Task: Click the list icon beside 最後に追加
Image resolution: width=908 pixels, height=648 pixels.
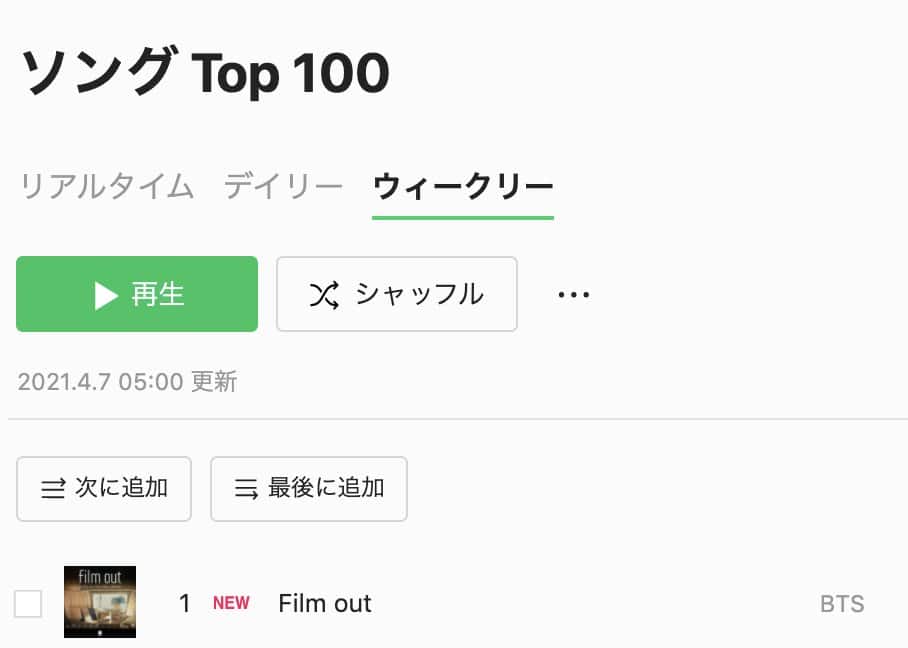Action: click(246, 489)
